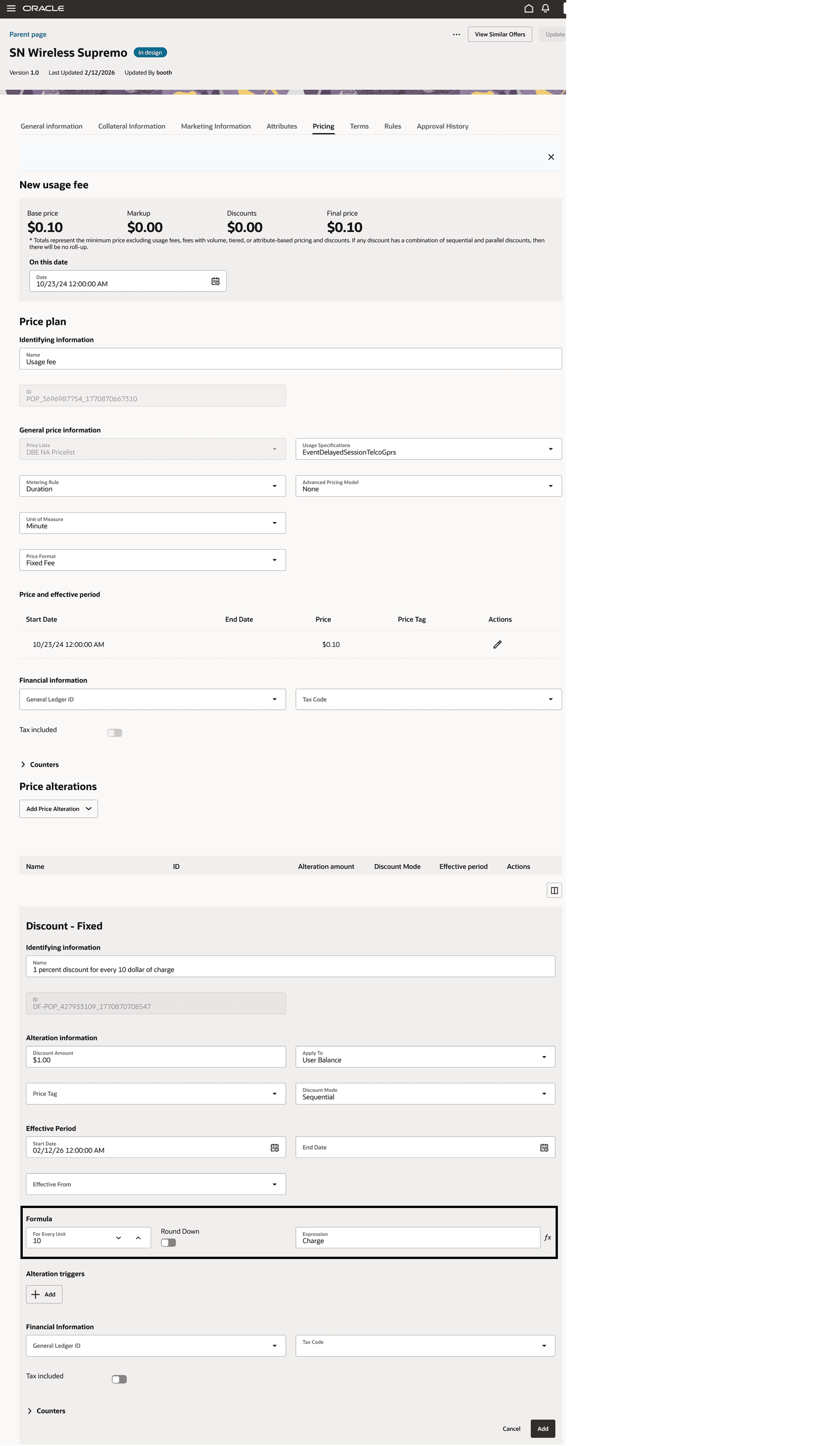This screenshot has width=840, height=1446.
Task: Open the notifications bell
Action: click(545, 8)
